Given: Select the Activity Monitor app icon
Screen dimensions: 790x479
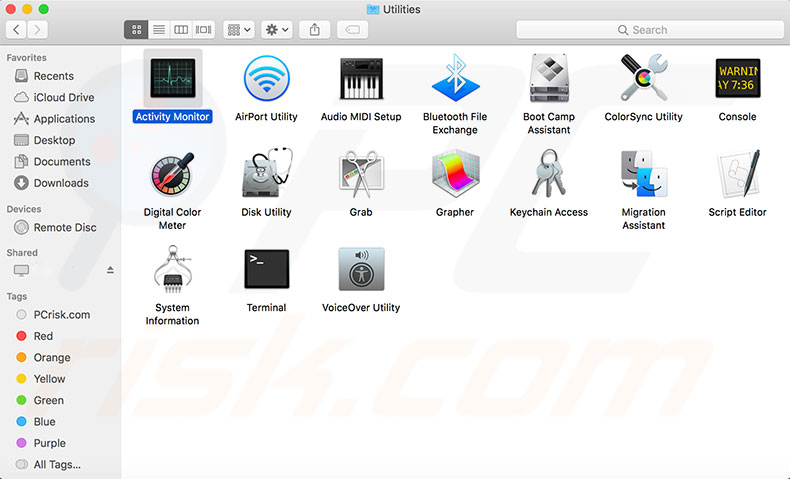Looking at the screenshot, I should click(173, 78).
